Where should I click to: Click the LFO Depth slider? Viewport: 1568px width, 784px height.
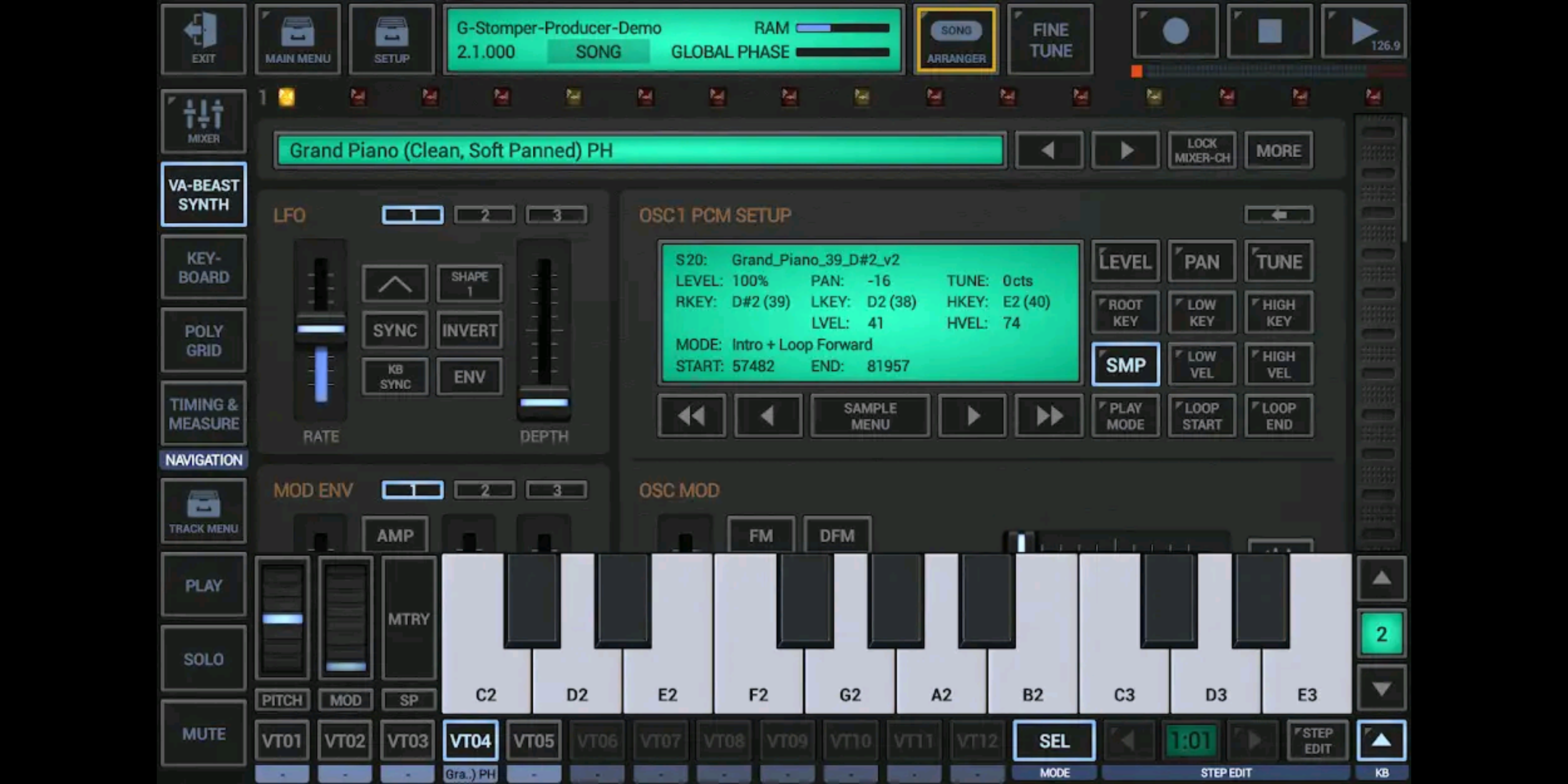[x=544, y=330]
